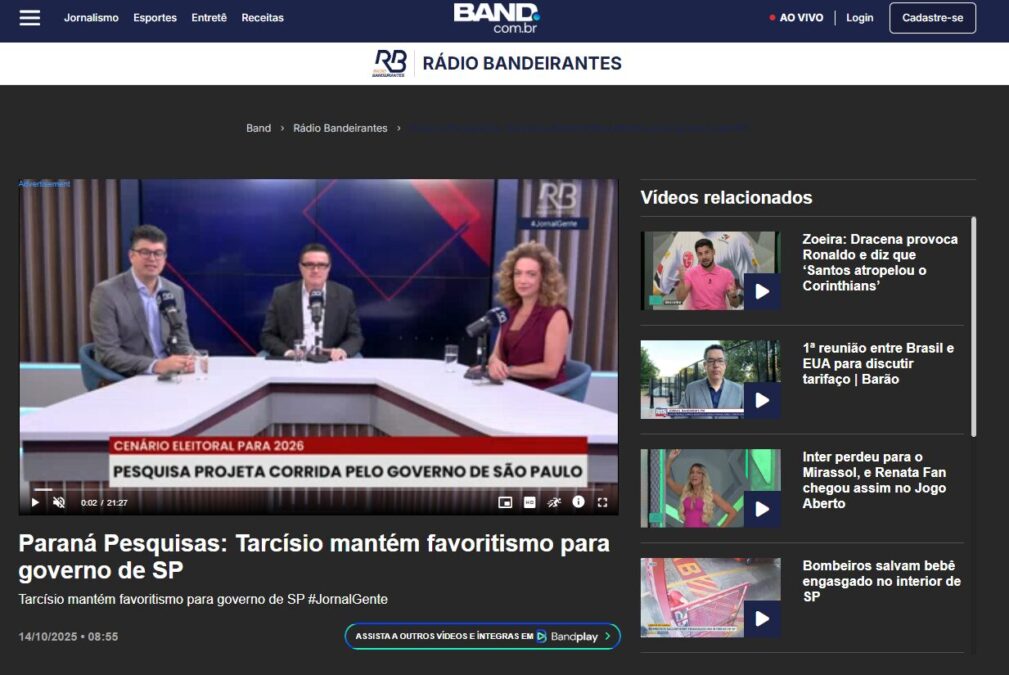Click the video time display 0:02 / 21:27

tap(104, 503)
